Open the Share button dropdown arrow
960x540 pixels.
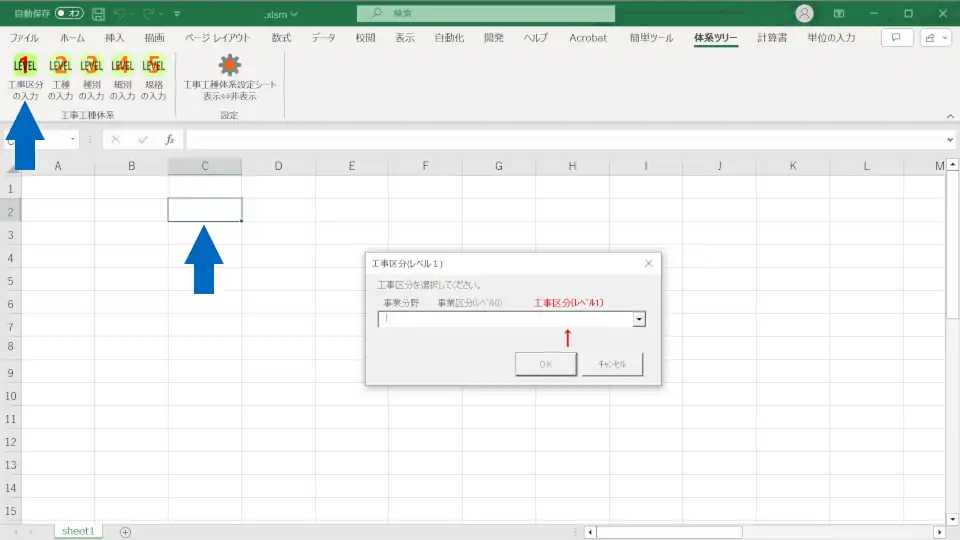[945, 38]
